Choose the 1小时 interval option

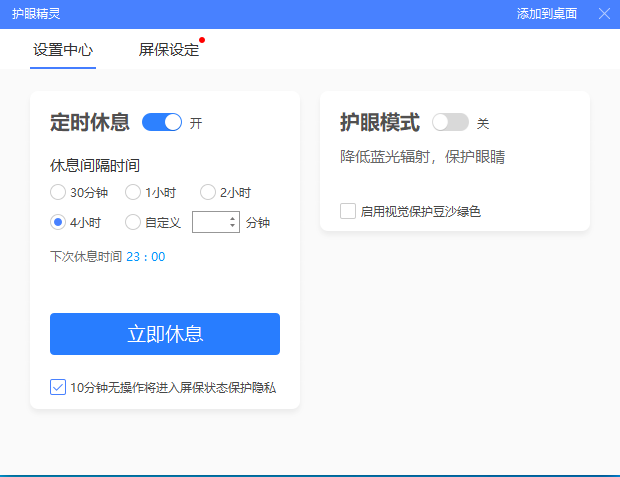133,192
